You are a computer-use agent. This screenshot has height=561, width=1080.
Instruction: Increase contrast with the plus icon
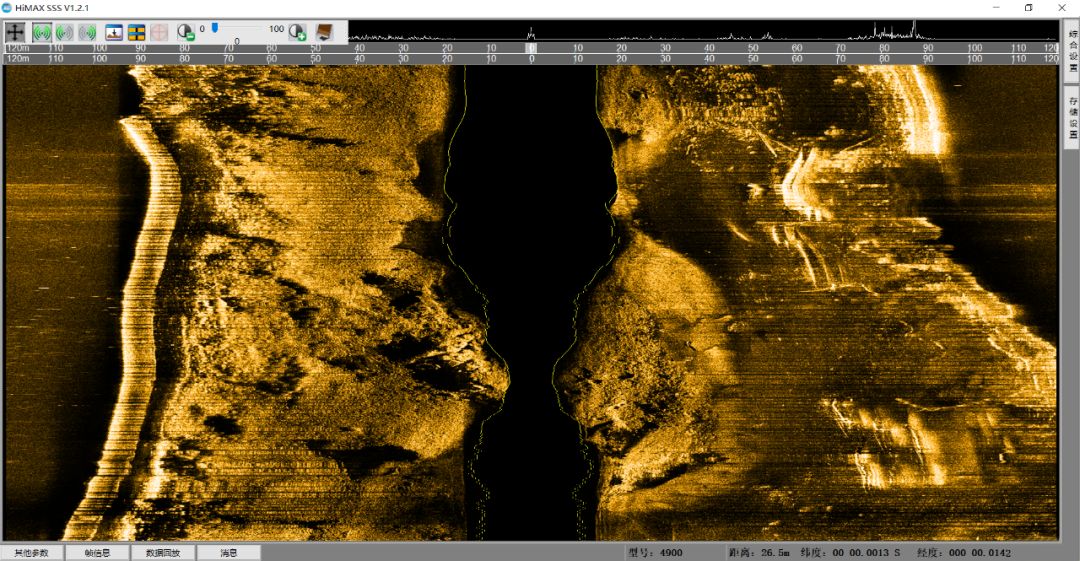pos(297,32)
